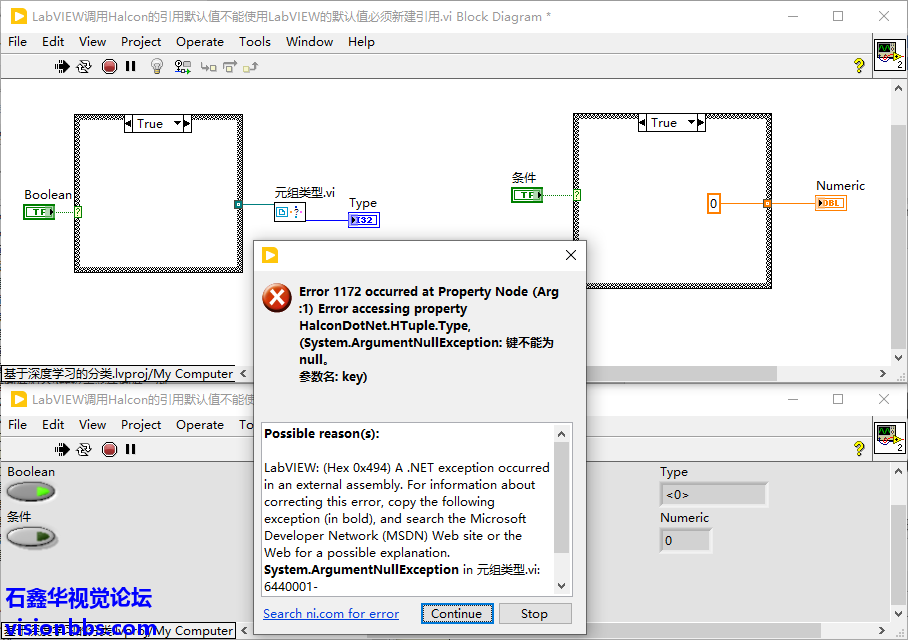This screenshot has width=908, height=640.
Task: Open Context Help question mark icon
Action: (858, 66)
